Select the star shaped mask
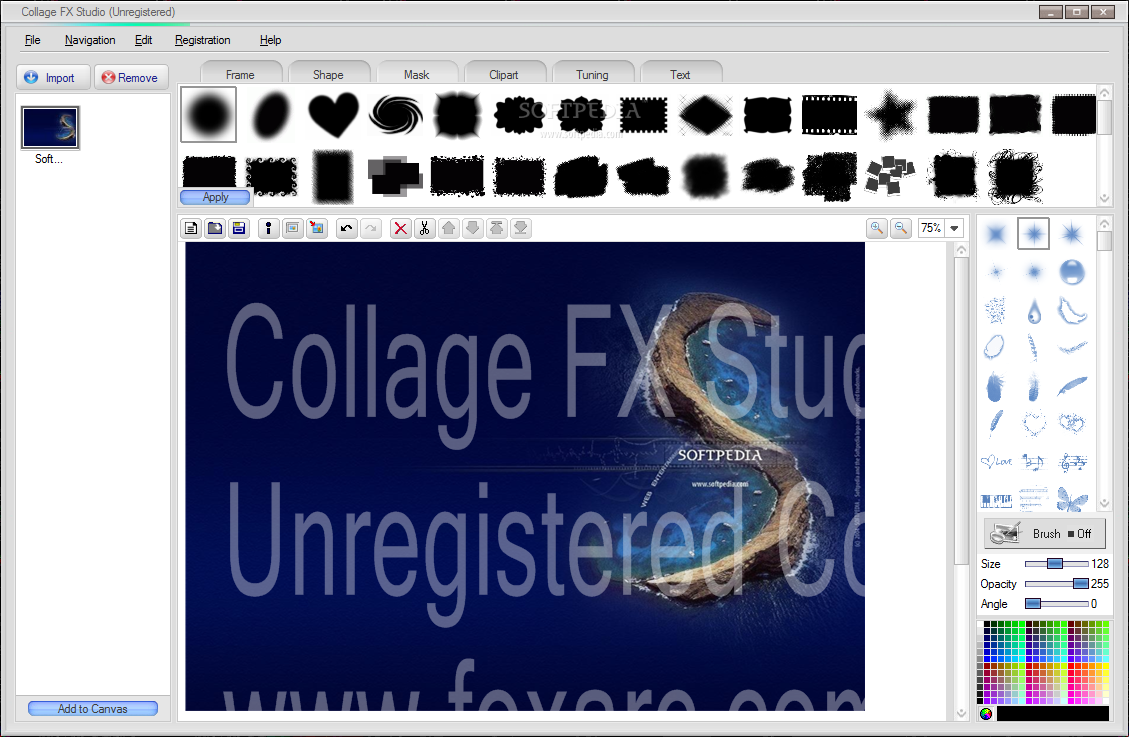The height and width of the screenshot is (737, 1129). coord(891,114)
